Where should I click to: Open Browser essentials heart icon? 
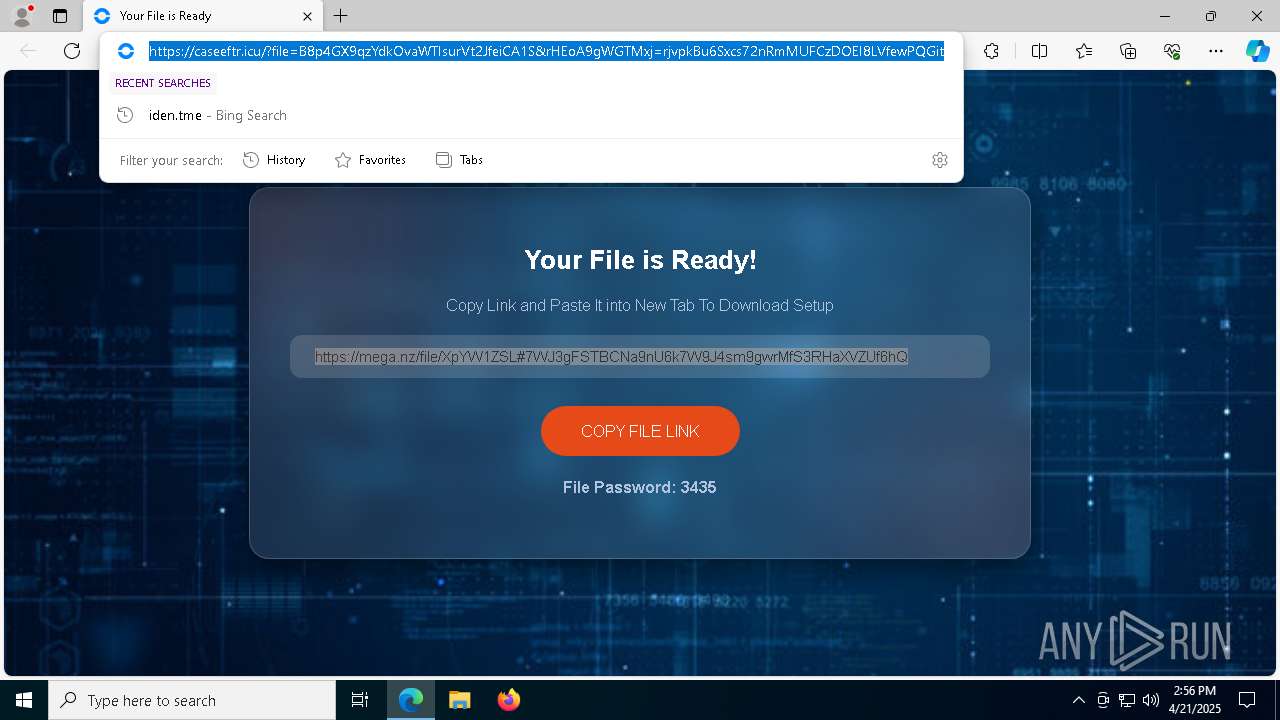1172,51
